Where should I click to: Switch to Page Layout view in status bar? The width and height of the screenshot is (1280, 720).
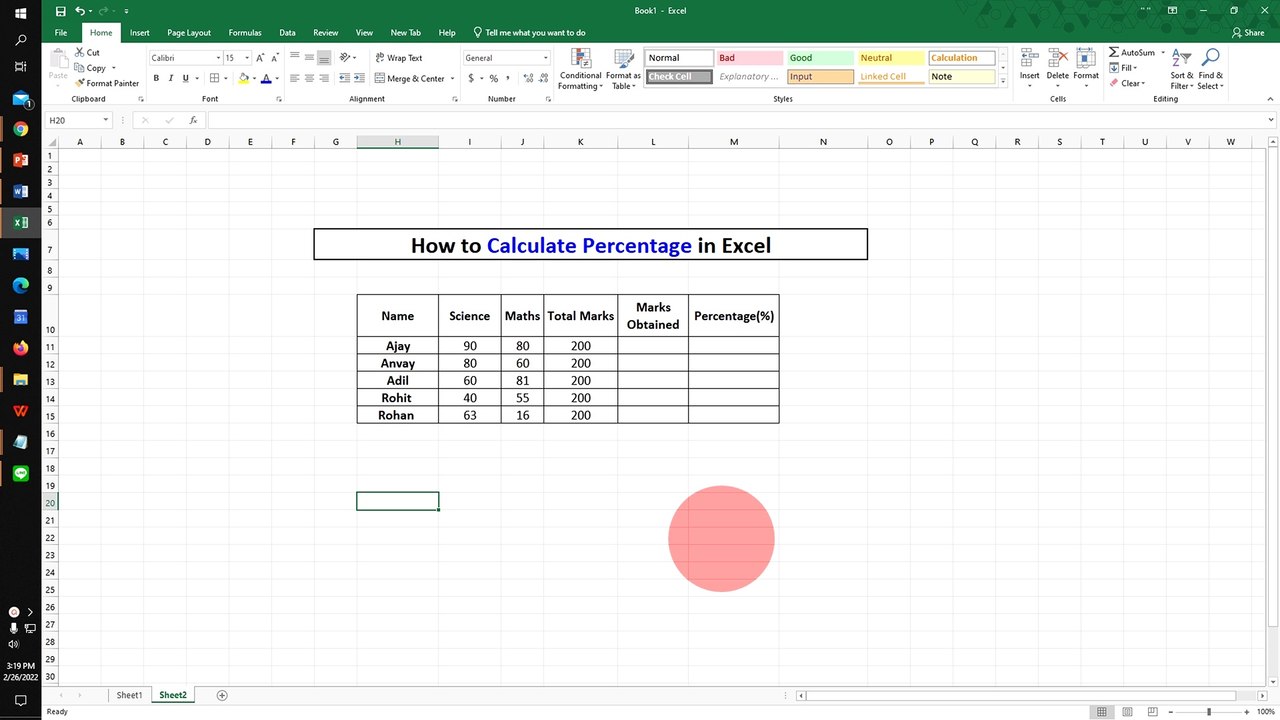[x=1128, y=712]
